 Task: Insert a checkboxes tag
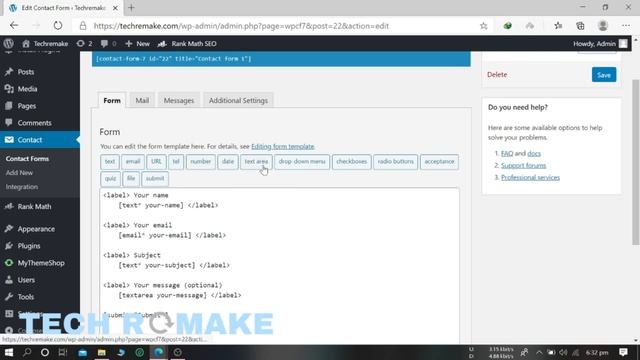pyautogui.click(x=351, y=162)
